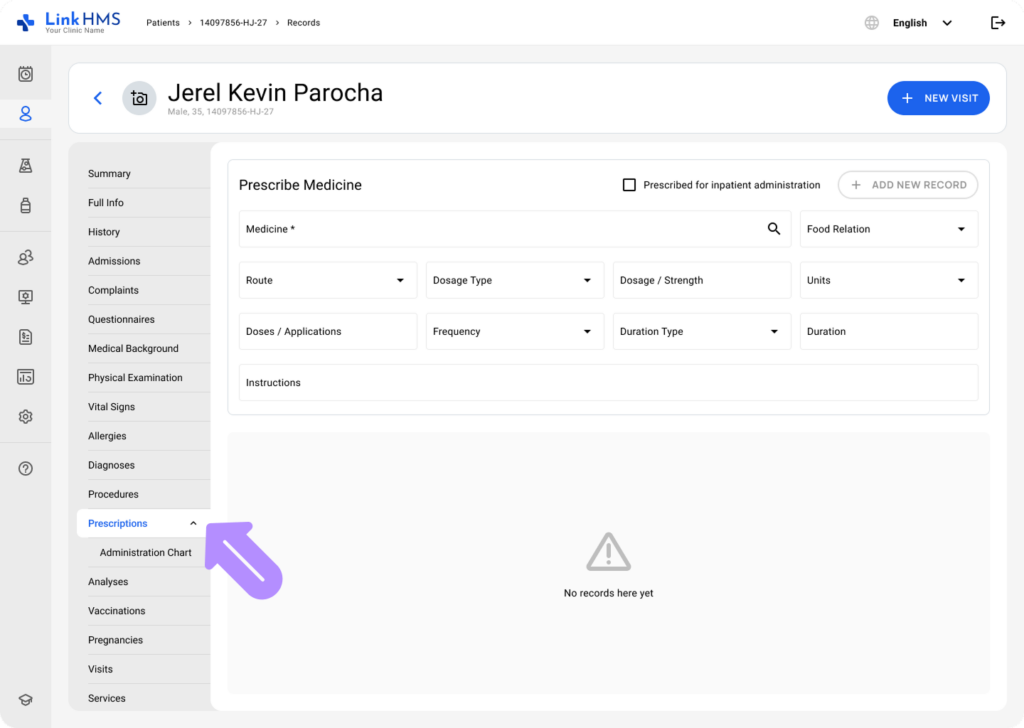The height and width of the screenshot is (728, 1024).
Task: Open the Food Relation dropdown
Action: coord(888,229)
